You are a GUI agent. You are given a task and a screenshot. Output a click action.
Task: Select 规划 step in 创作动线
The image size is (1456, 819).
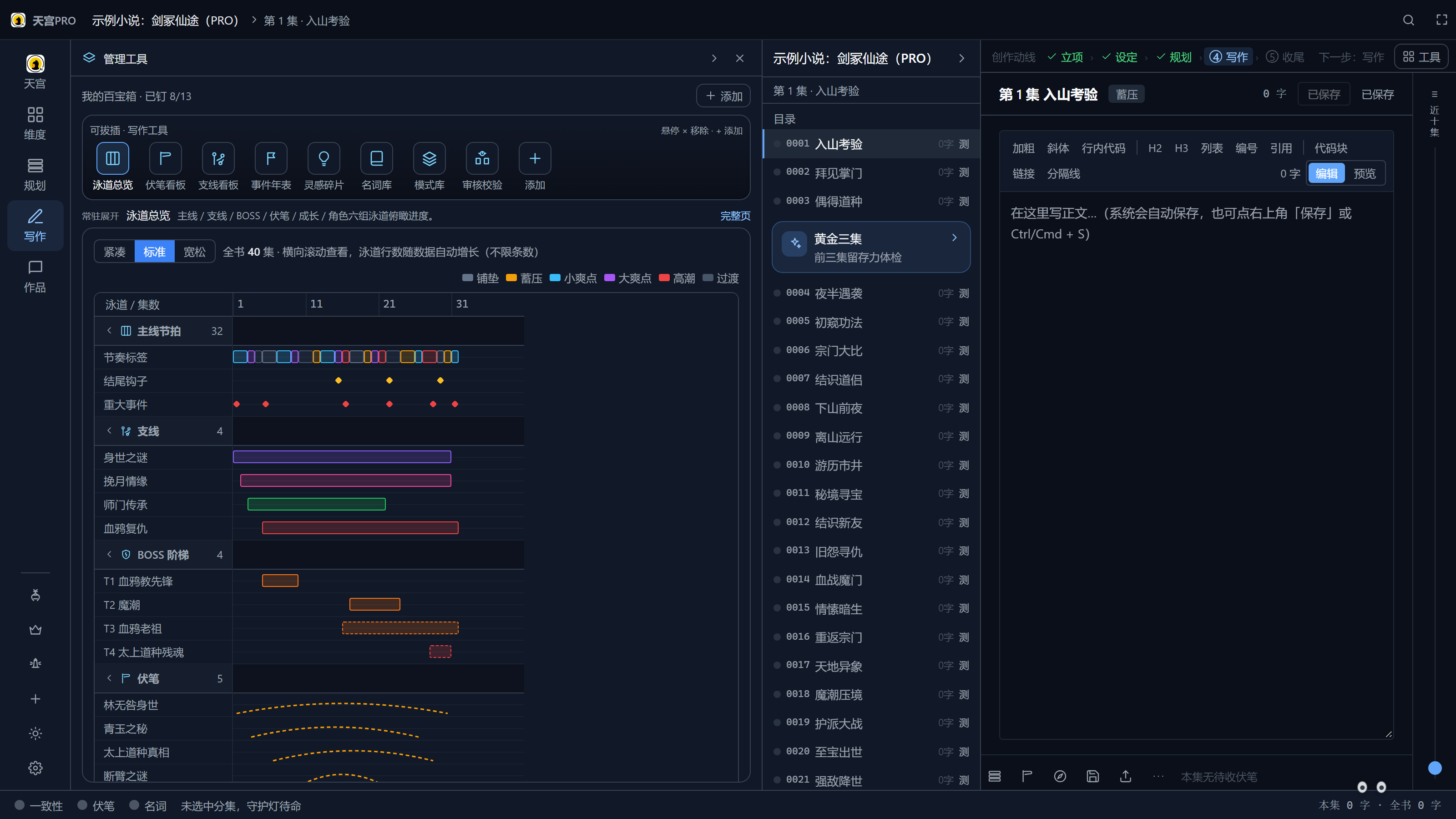[x=1173, y=57]
